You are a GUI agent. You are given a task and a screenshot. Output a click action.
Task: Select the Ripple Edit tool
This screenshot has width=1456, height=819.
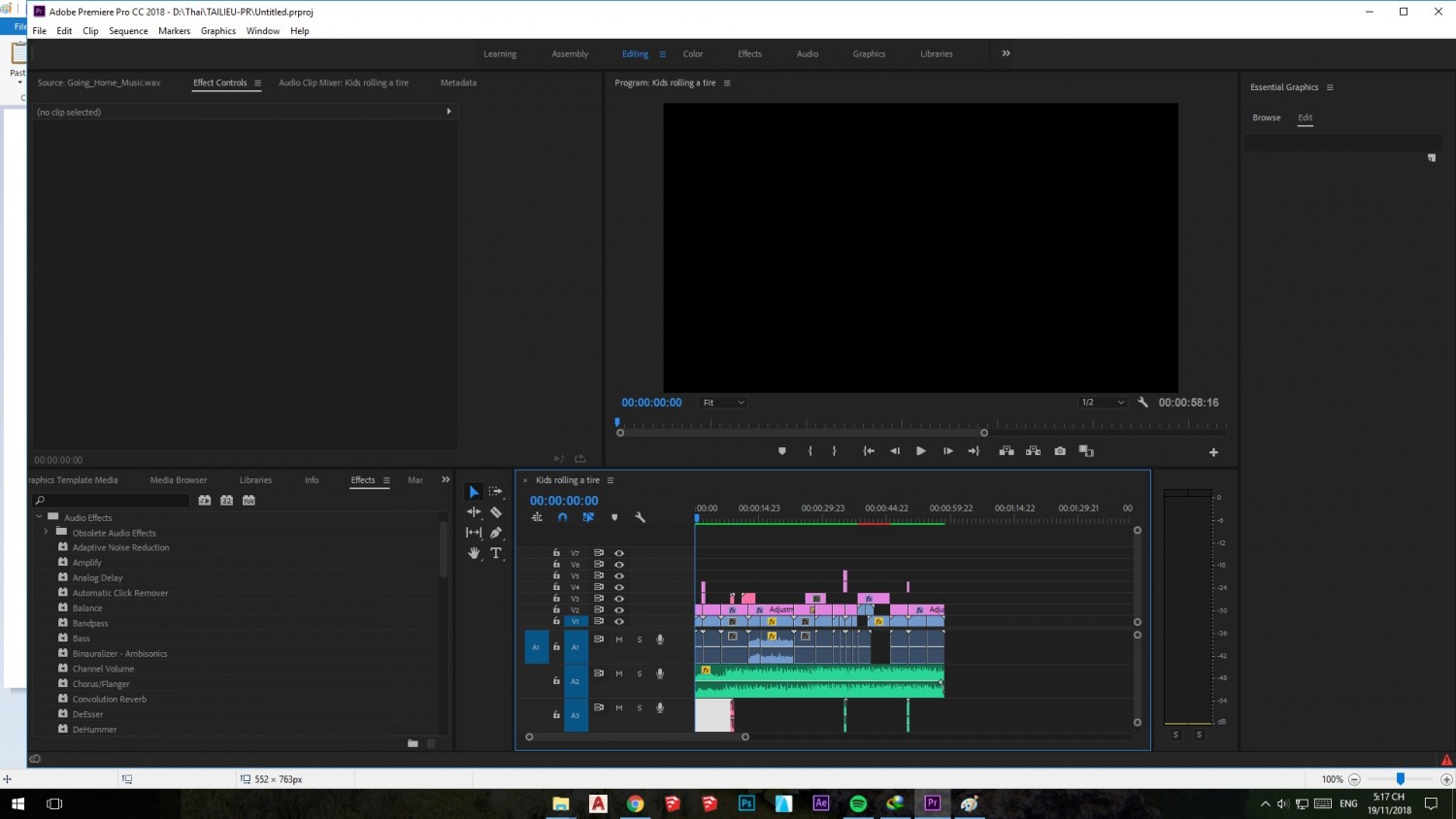[474, 511]
